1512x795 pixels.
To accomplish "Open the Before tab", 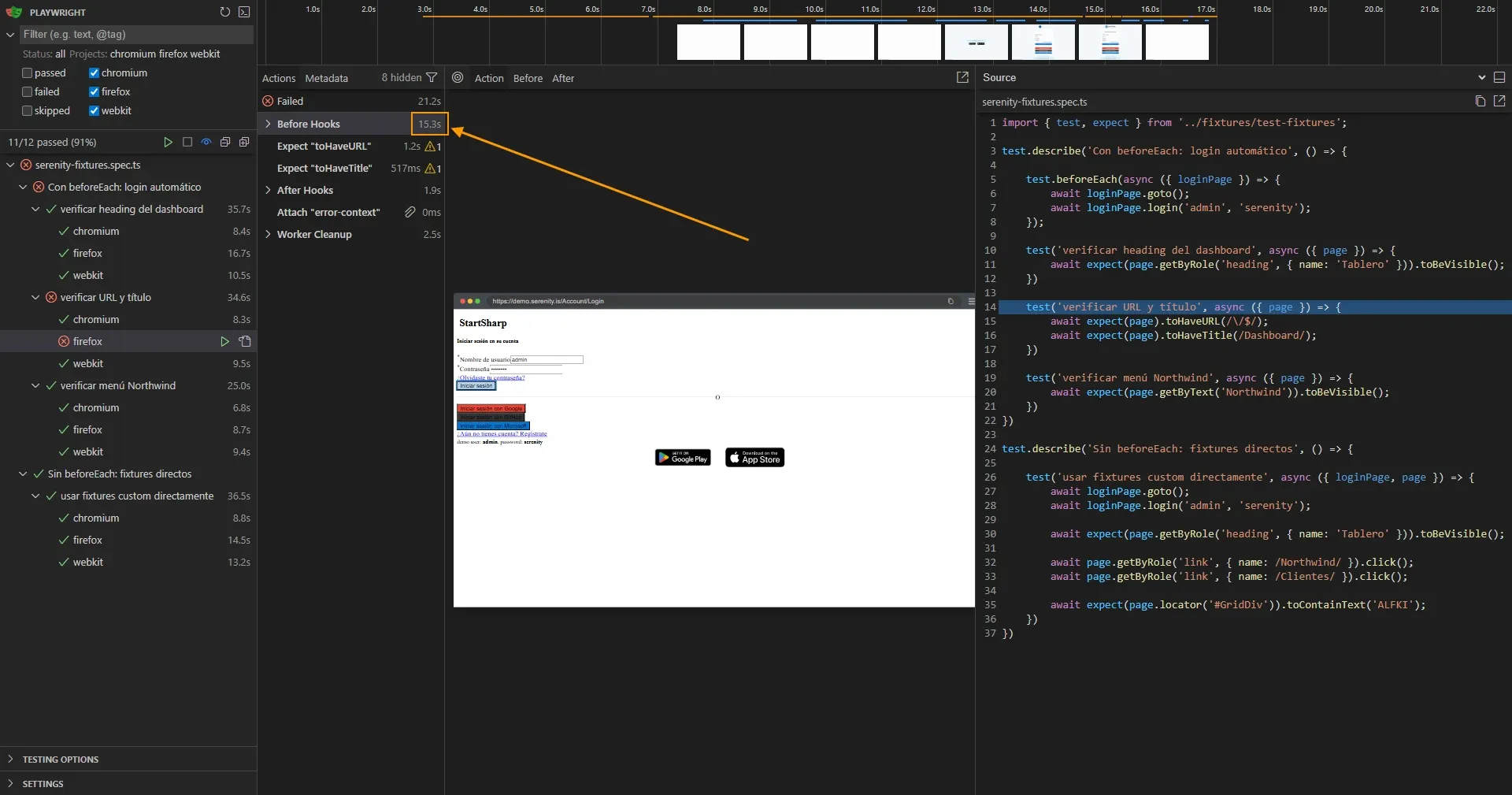I will (x=528, y=78).
